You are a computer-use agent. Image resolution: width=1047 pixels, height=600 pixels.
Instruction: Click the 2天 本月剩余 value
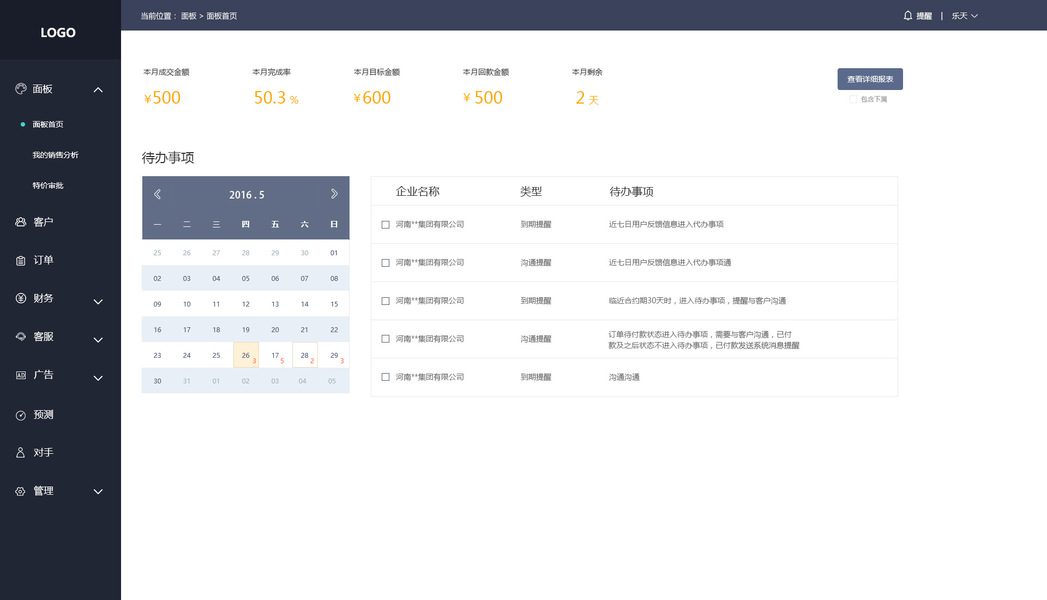pos(587,98)
